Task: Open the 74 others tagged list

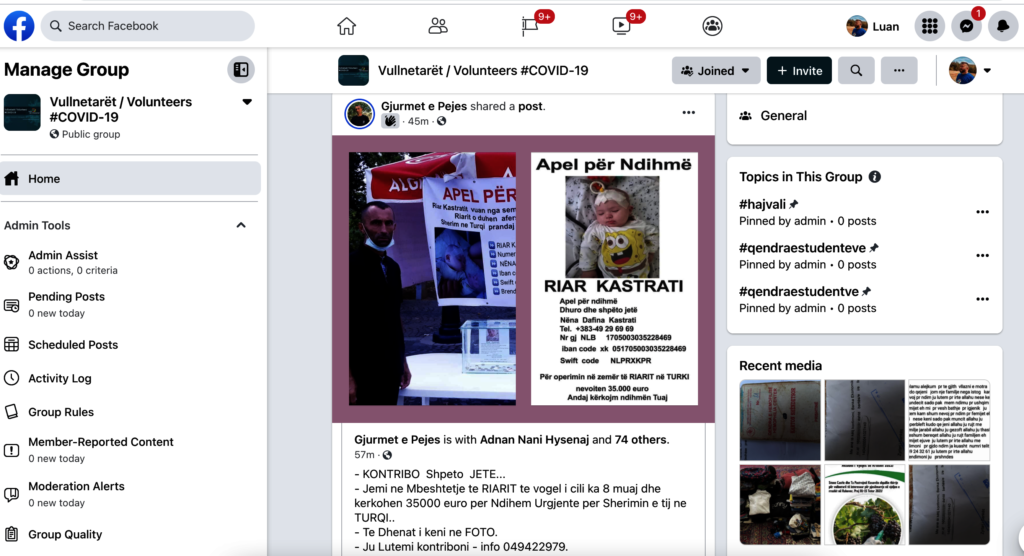Action: pos(641,440)
